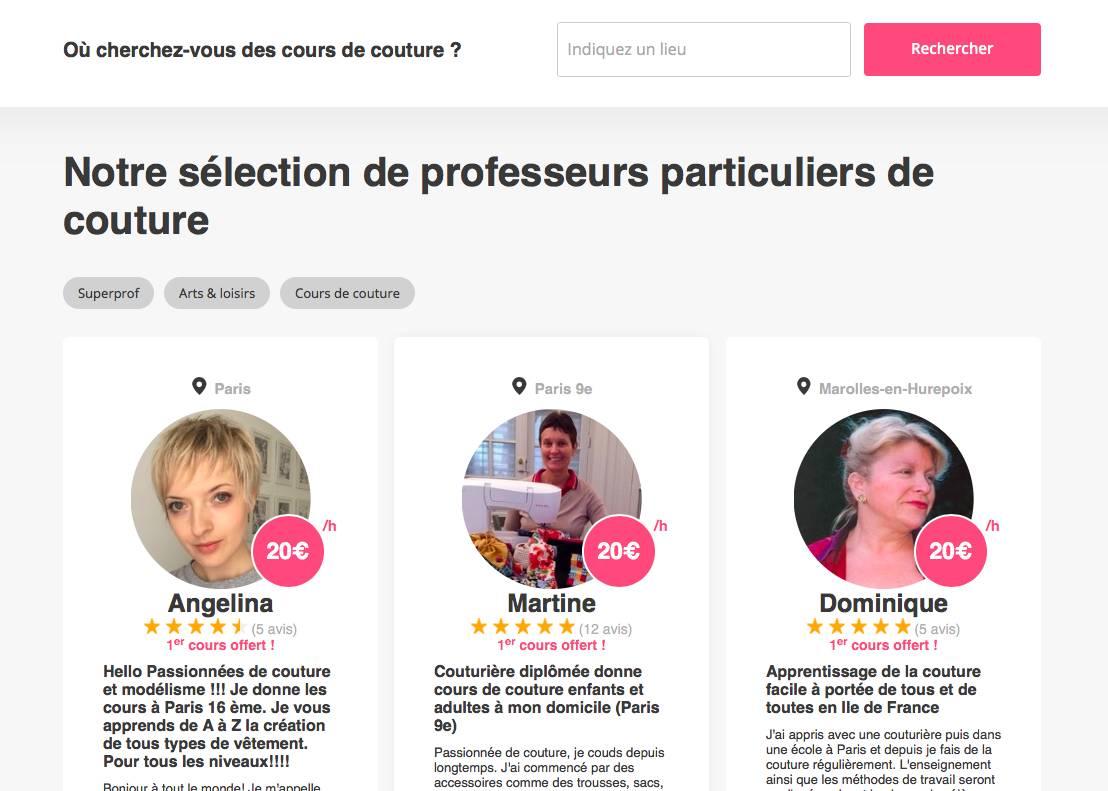The width and height of the screenshot is (1108, 791).
Task: Open Dominique's profile picture
Action: [x=883, y=499]
